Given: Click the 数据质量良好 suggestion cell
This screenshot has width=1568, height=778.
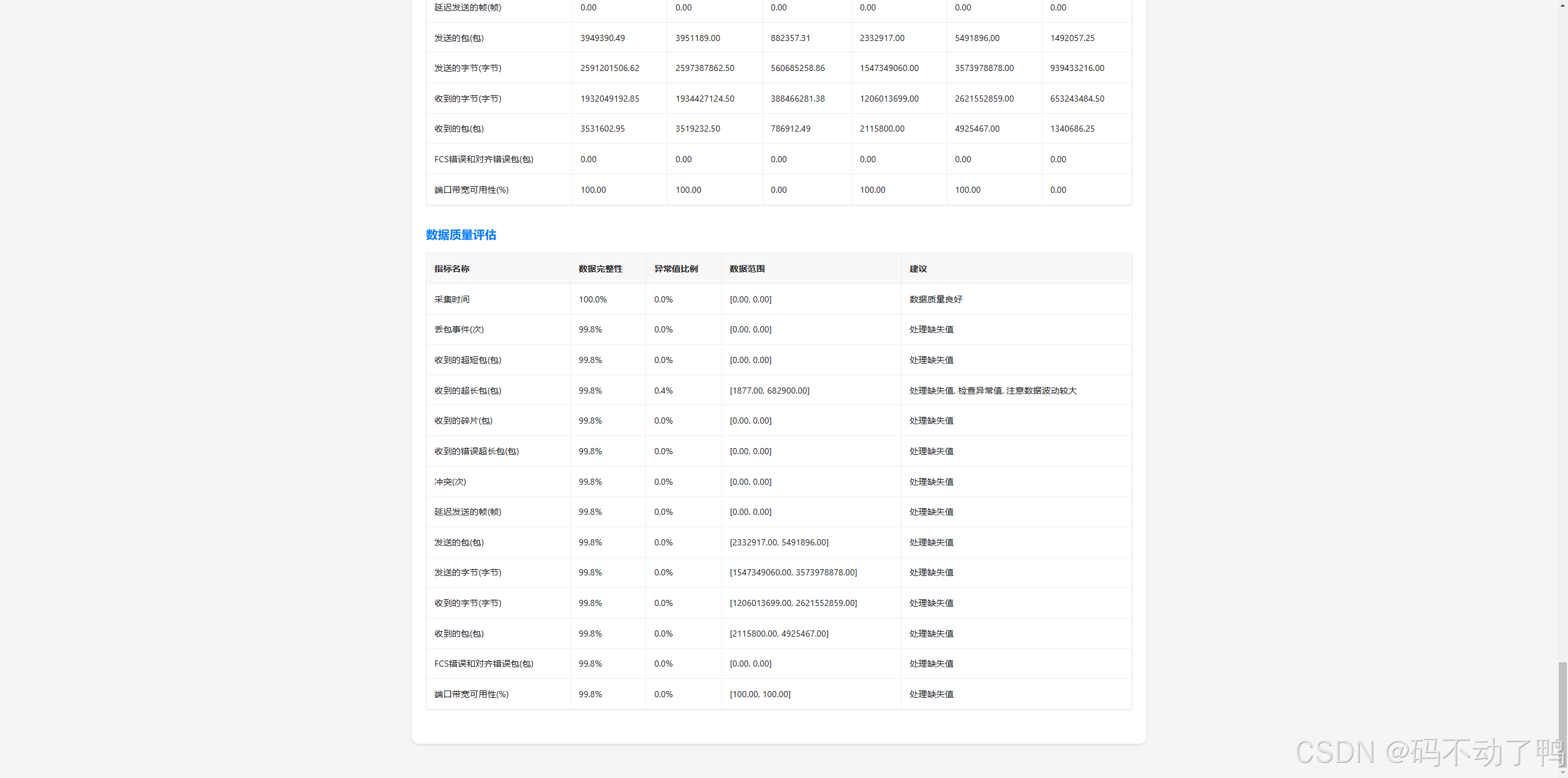Looking at the screenshot, I should point(935,299).
